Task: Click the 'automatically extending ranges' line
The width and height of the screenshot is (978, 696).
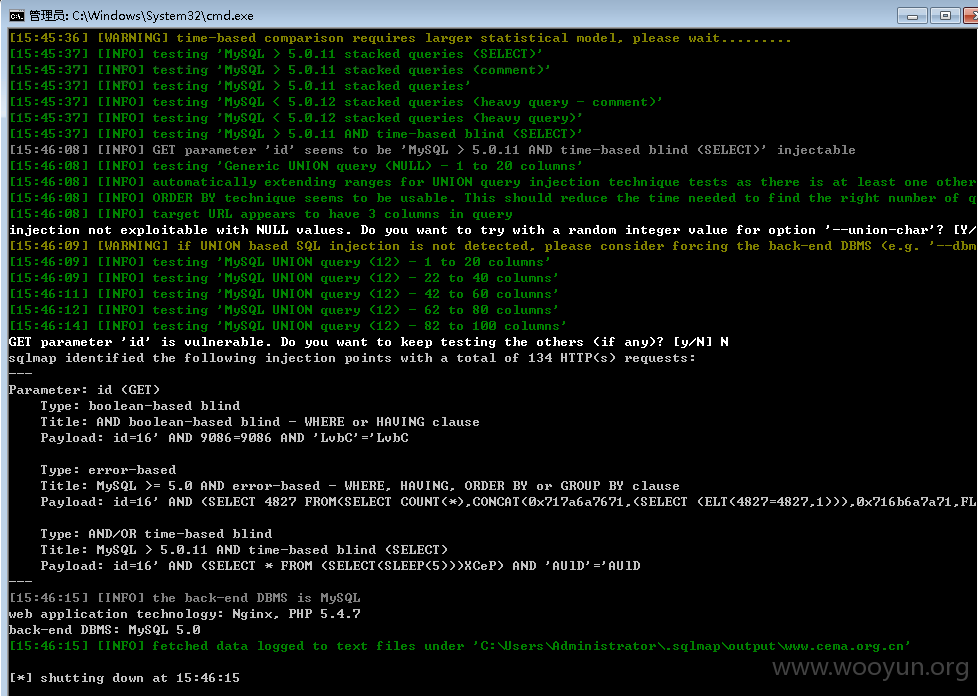Action: 492,182
